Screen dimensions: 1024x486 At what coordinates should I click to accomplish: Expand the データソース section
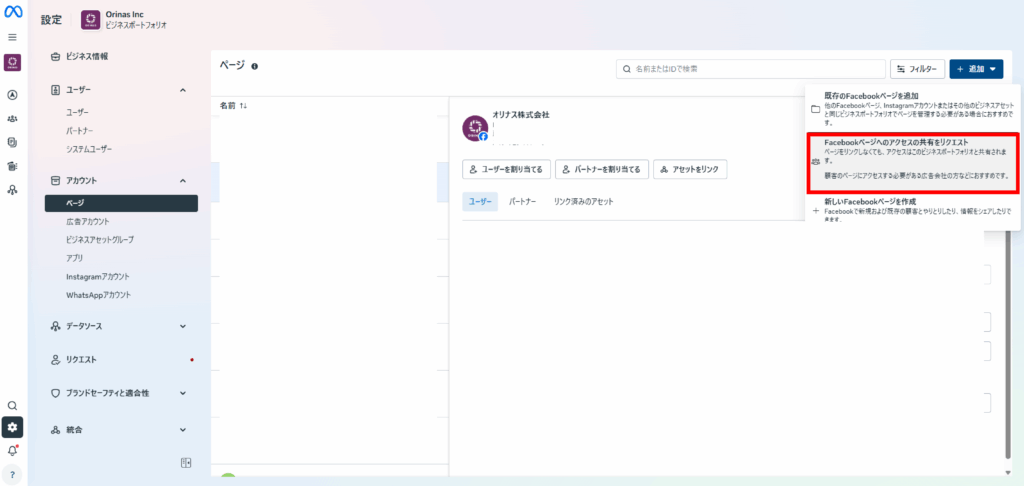click(x=183, y=326)
